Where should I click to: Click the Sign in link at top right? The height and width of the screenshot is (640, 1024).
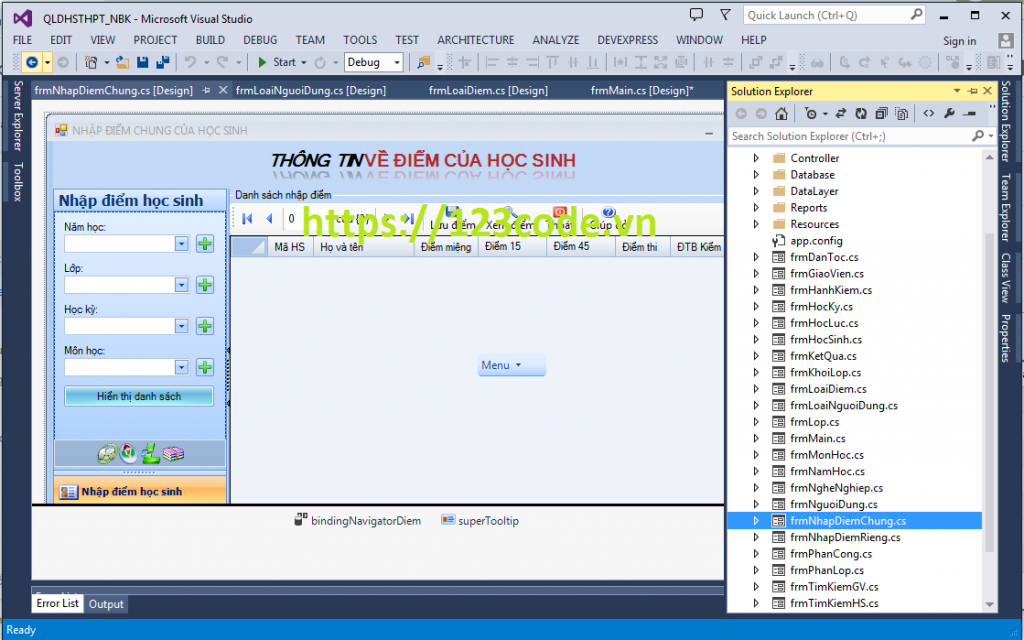[958, 40]
